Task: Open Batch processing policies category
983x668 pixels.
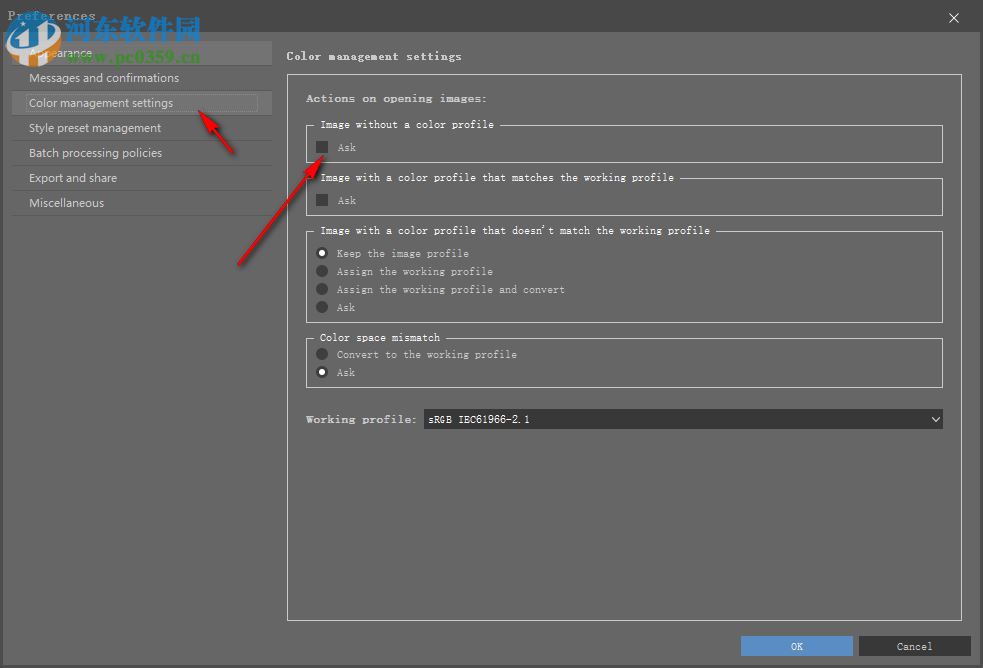Action: [x=142, y=153]
